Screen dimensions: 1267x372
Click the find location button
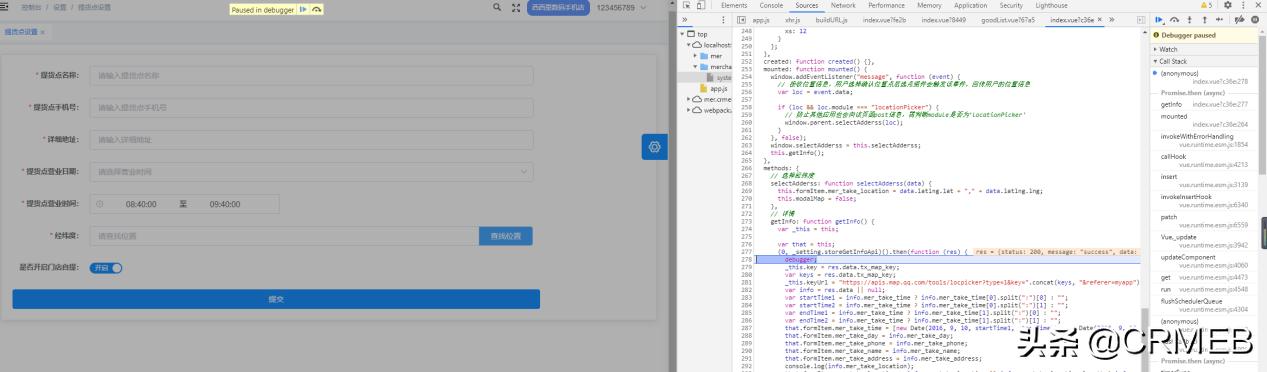506,236
